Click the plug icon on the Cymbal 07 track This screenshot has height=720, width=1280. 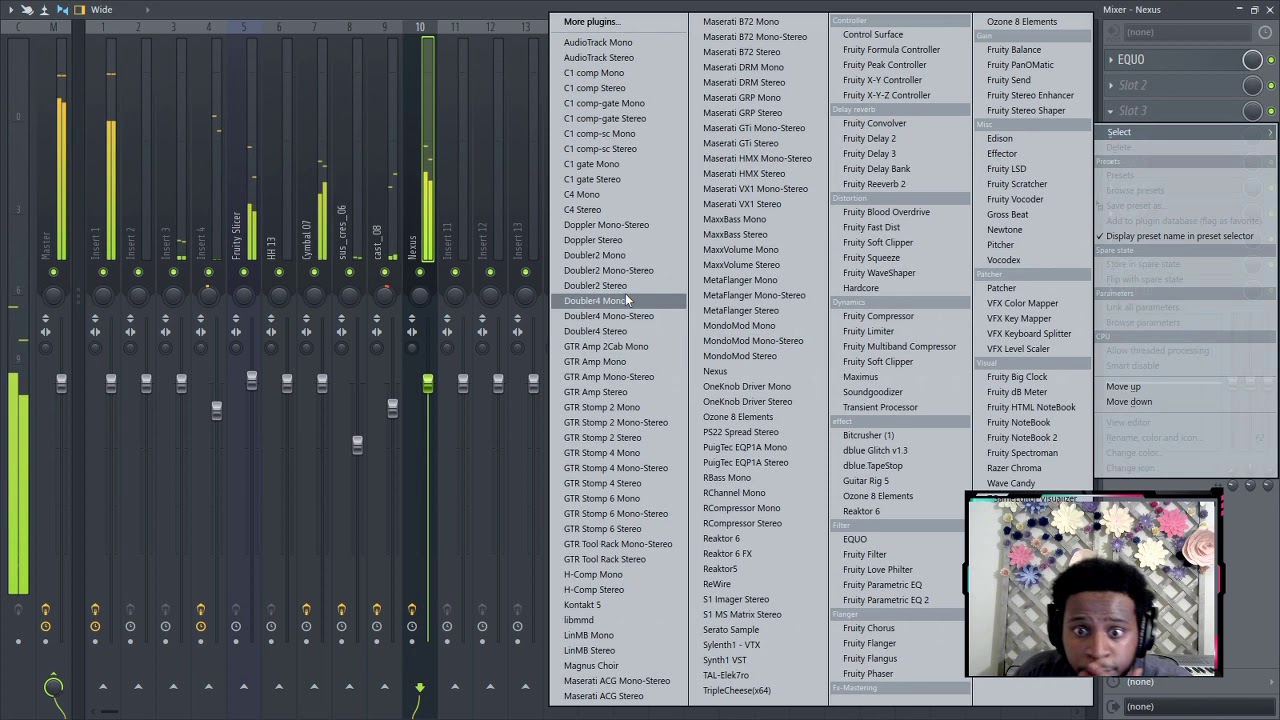point(306,609)
